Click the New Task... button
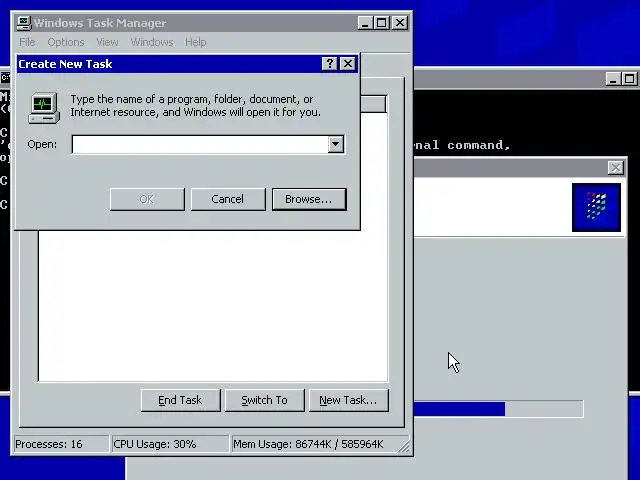Screen dimensions: 640x480 coord(349,400)
